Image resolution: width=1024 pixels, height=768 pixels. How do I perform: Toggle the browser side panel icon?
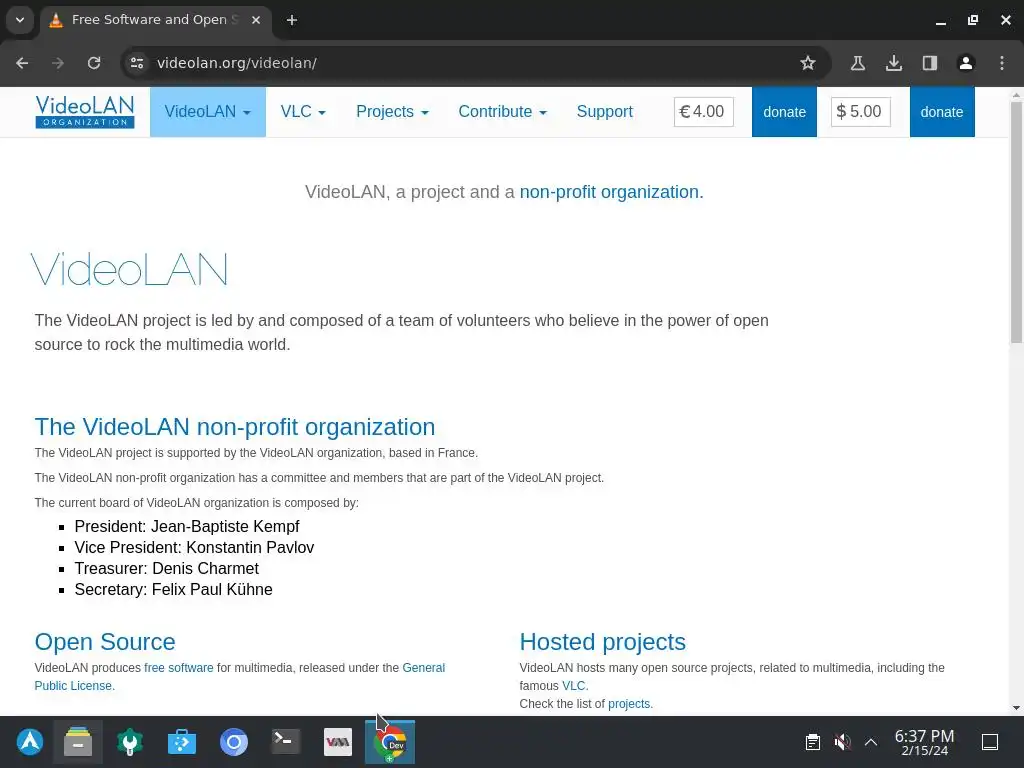point(929,63)
